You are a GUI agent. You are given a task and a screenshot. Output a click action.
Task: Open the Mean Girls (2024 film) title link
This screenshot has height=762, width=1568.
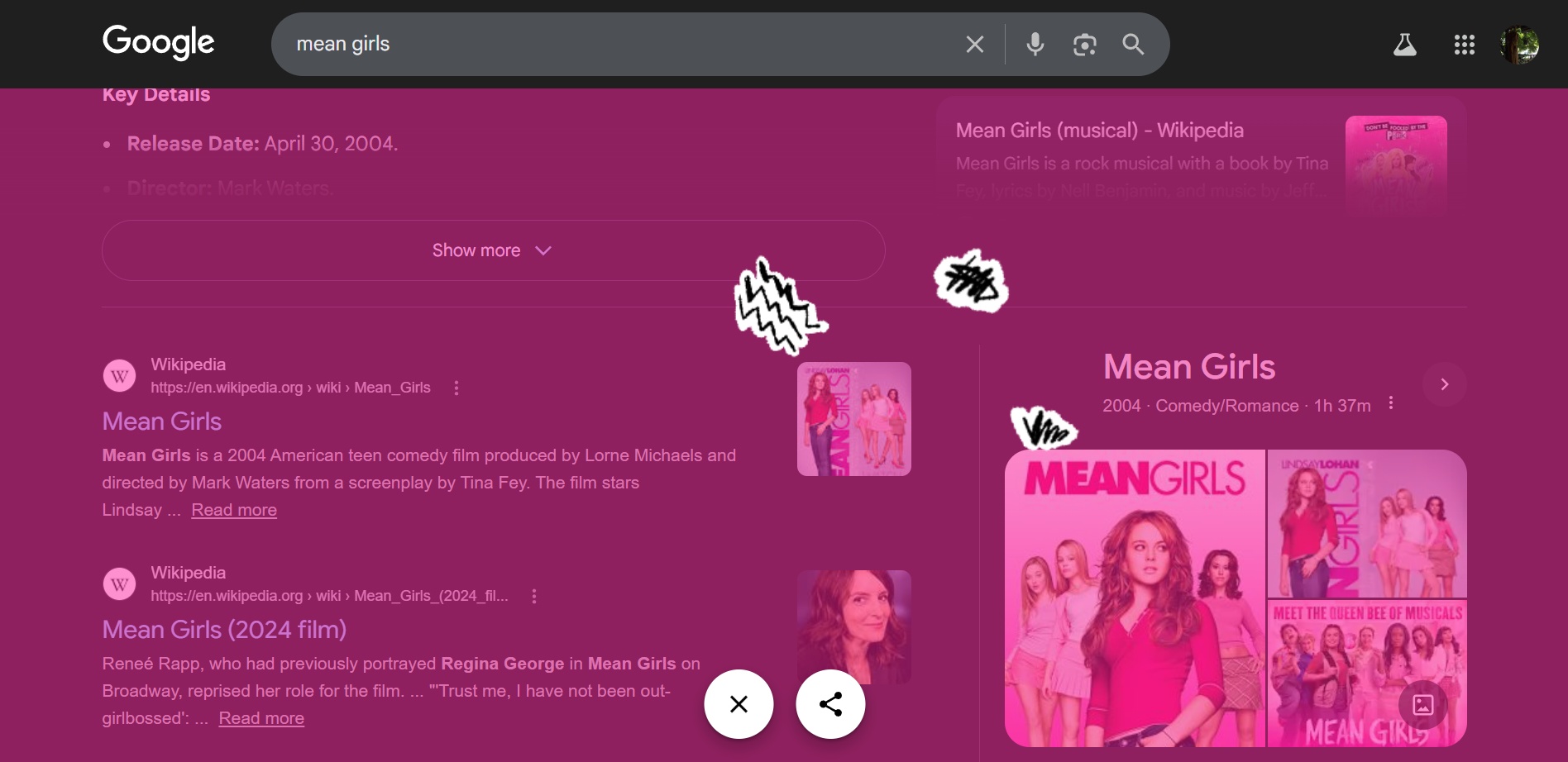224,630
